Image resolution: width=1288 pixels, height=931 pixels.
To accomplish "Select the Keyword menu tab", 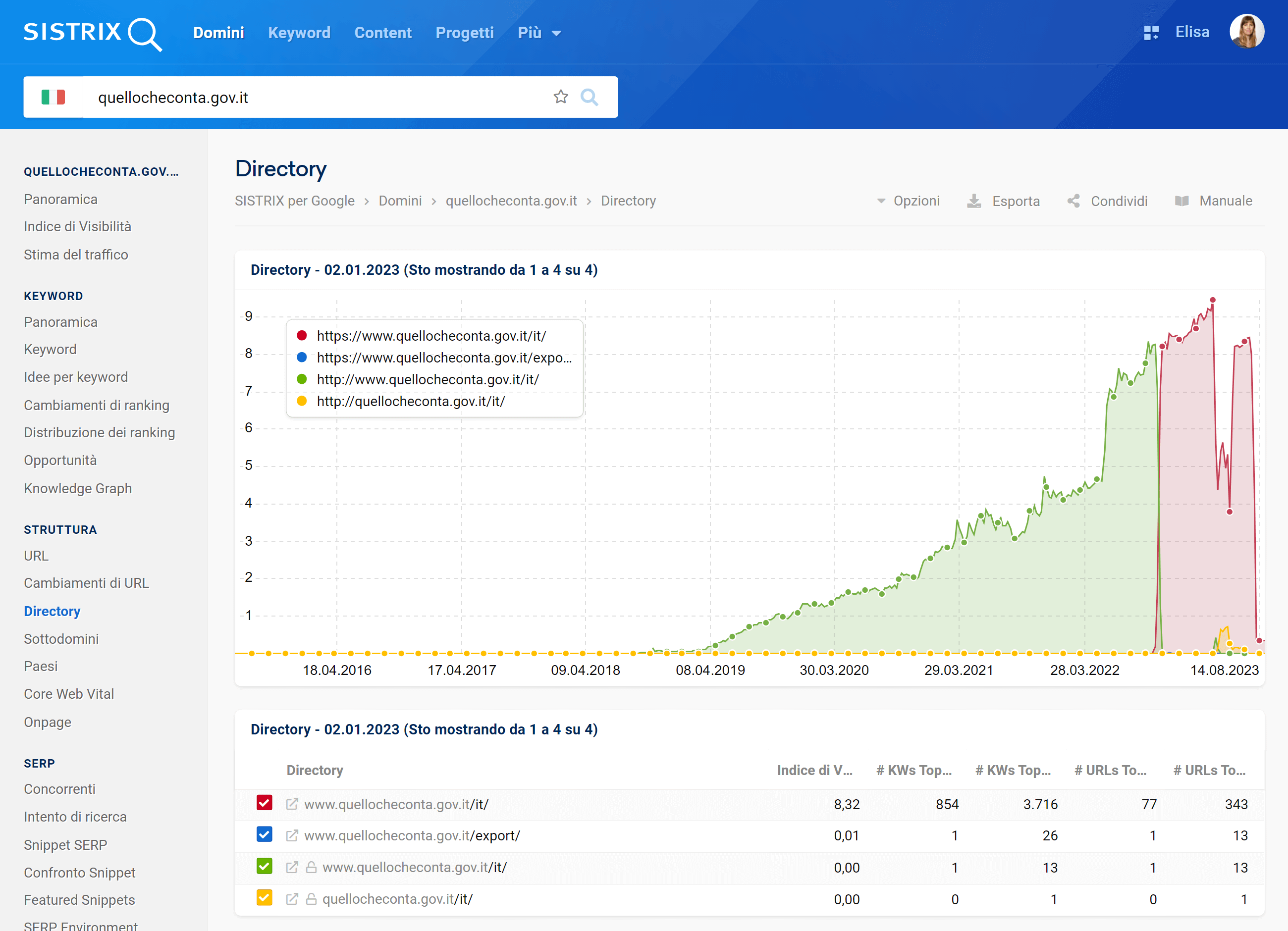I will (x=300, y=32).
